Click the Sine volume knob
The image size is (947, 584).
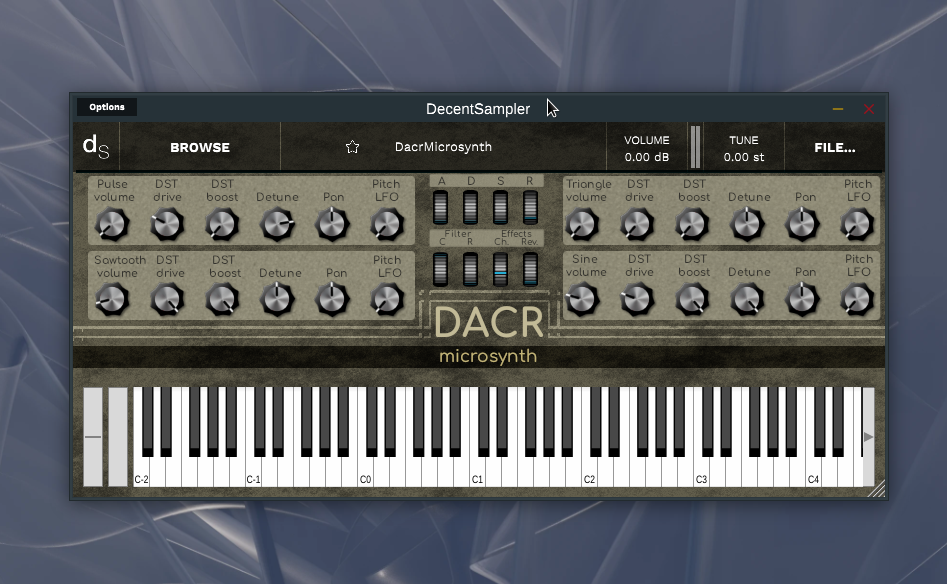[582, 300]
